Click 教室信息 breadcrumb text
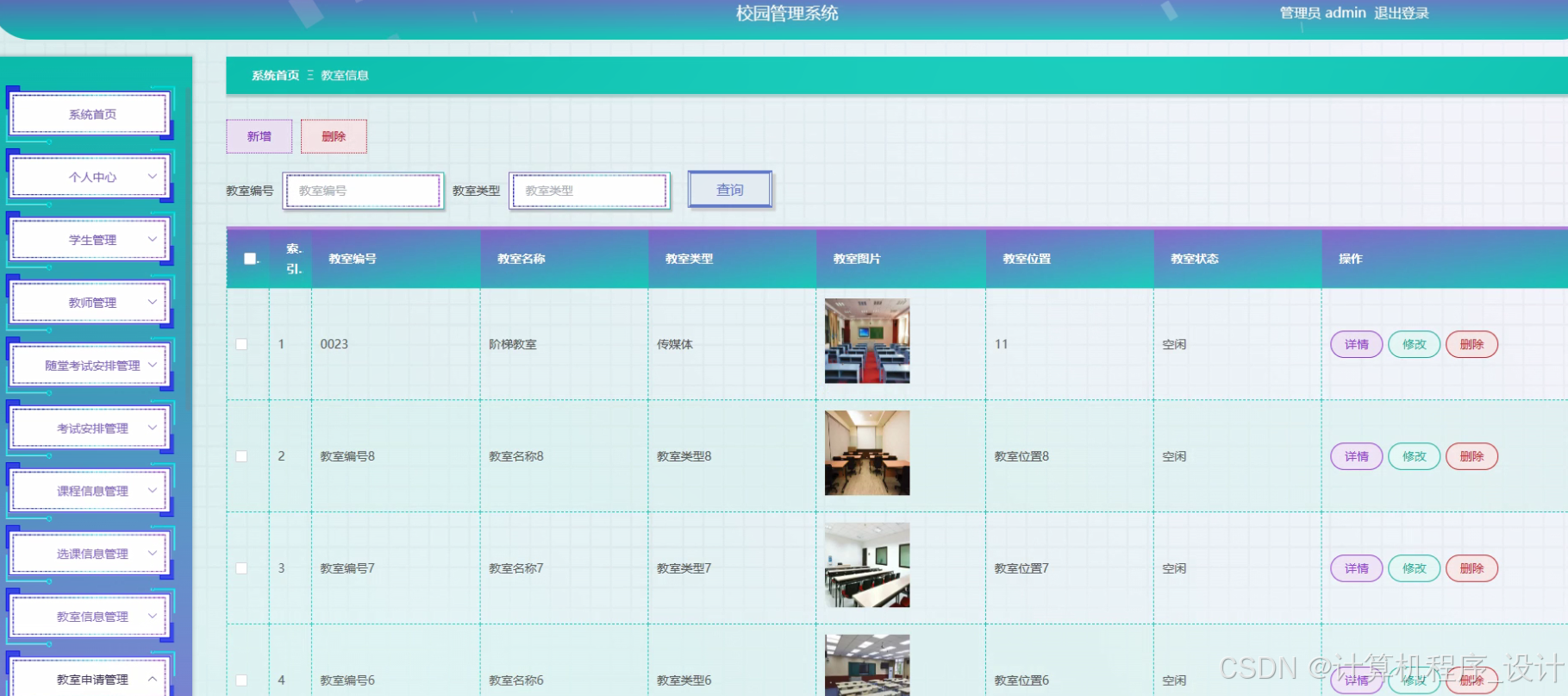The image size is (1568, 696). [345, 75]
